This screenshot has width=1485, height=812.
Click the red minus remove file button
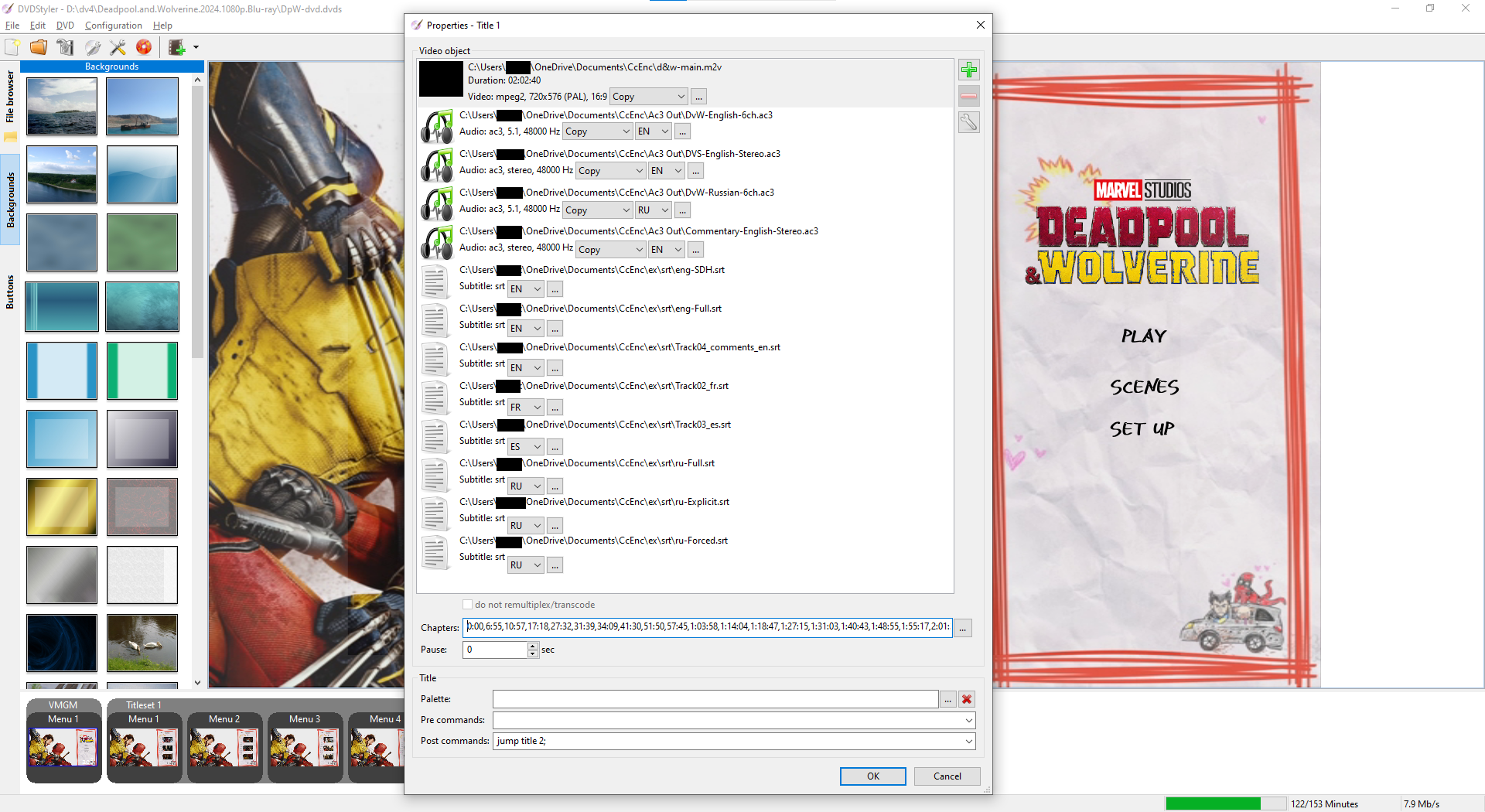pyautogui.click(x=968, y=96)
